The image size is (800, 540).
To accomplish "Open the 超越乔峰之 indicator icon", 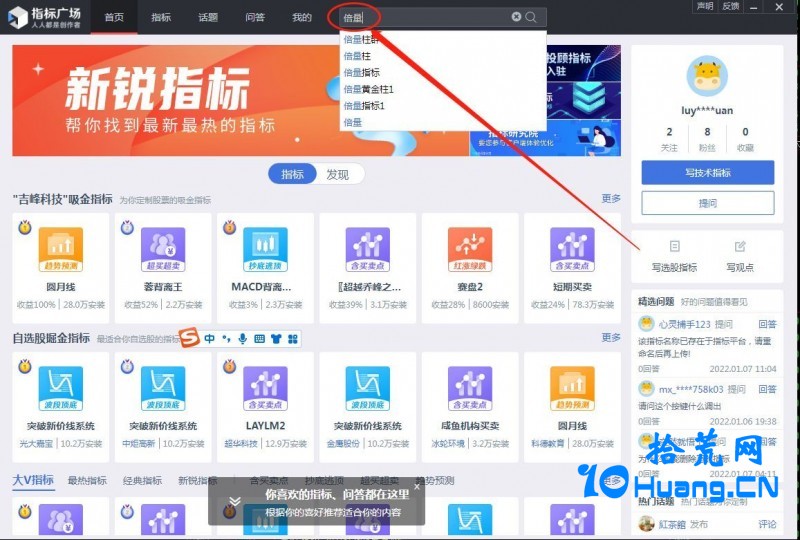I will (368, 249).
